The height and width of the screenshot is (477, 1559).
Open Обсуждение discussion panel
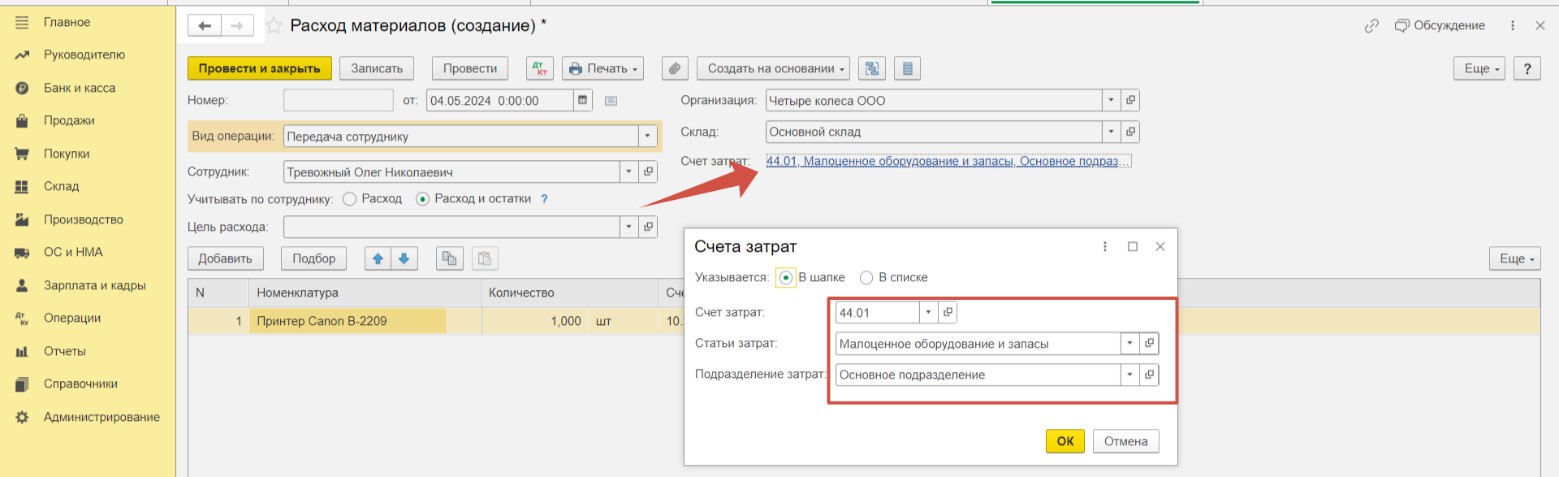(1440, 26)
